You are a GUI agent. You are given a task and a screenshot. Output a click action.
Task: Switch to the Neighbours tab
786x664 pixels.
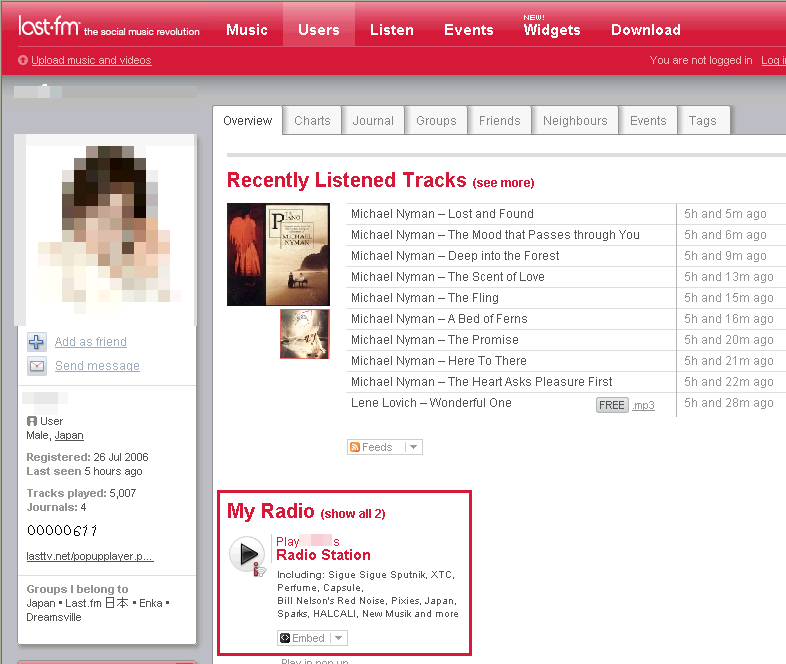[x=575, y=121]
